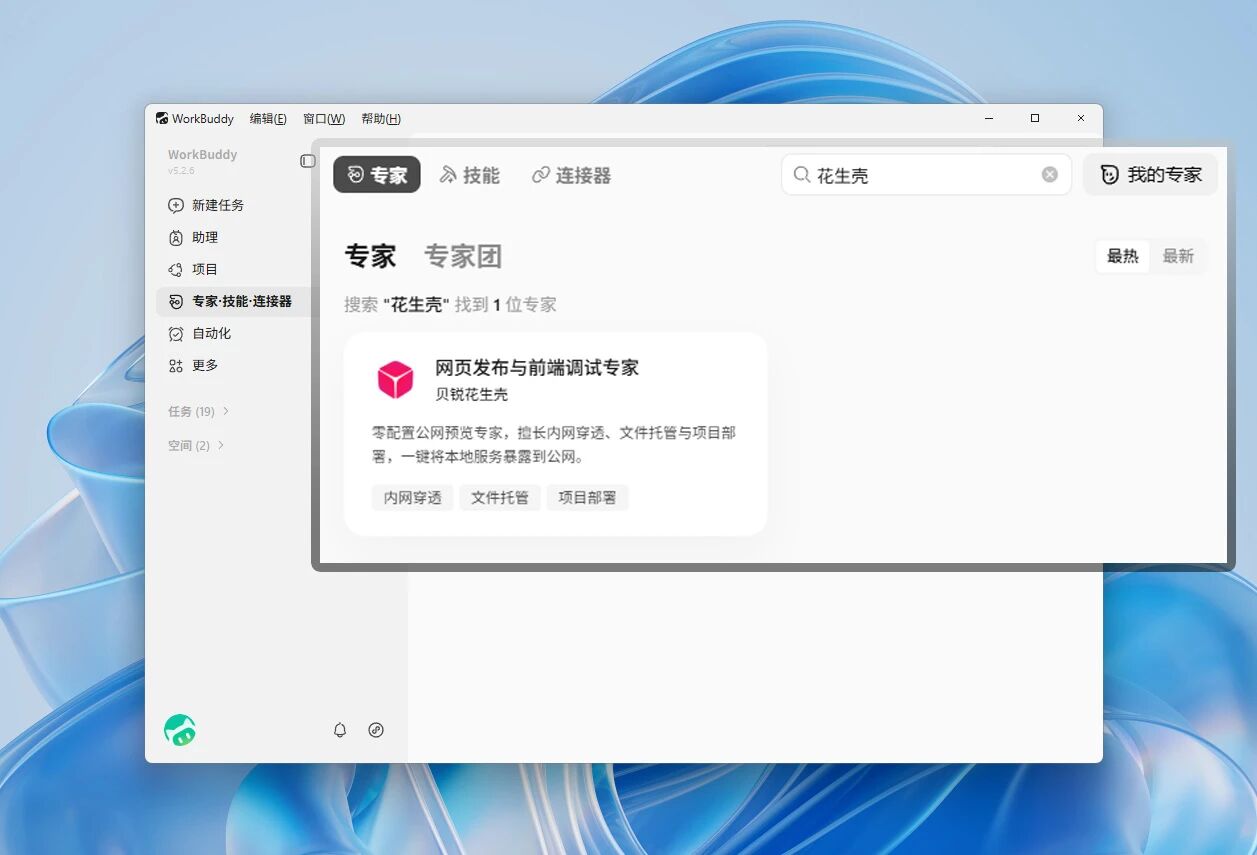Open notifications bell icon
This screenshot has width=1257, height=855.
coord(340,730)
